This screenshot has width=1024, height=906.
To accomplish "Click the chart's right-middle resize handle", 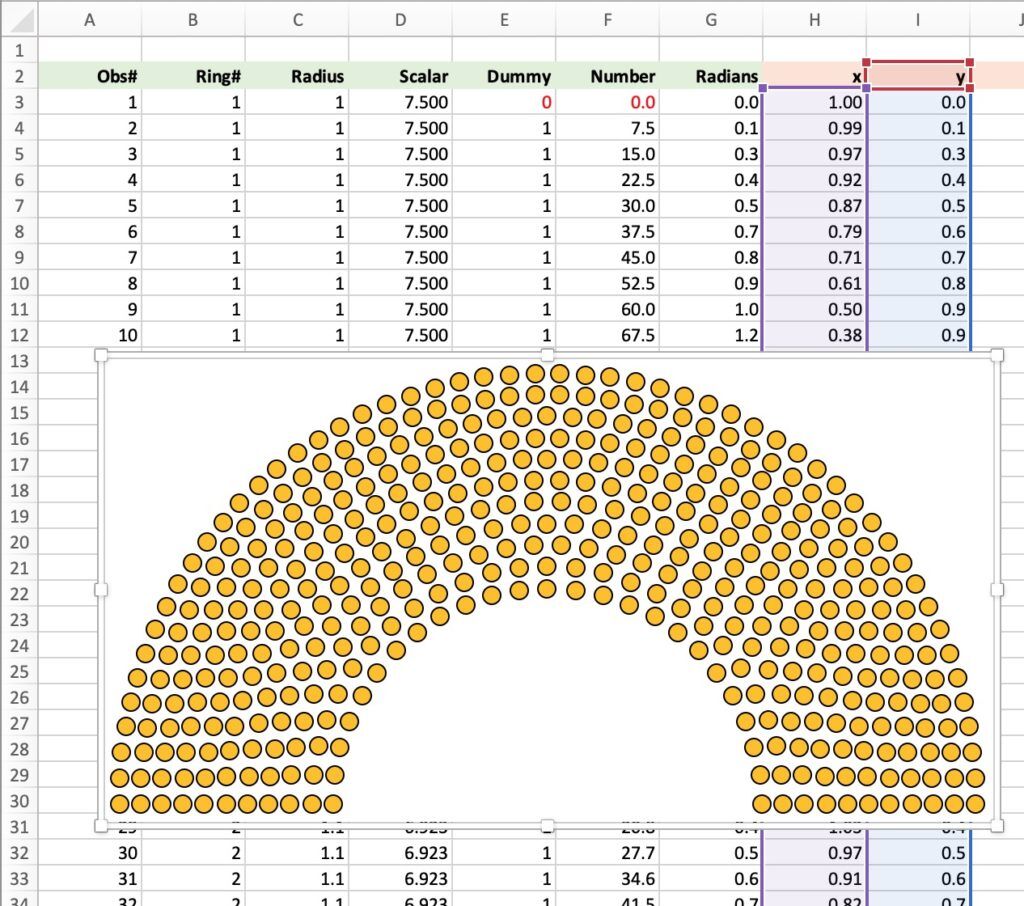I will click(x=997, y=590).
